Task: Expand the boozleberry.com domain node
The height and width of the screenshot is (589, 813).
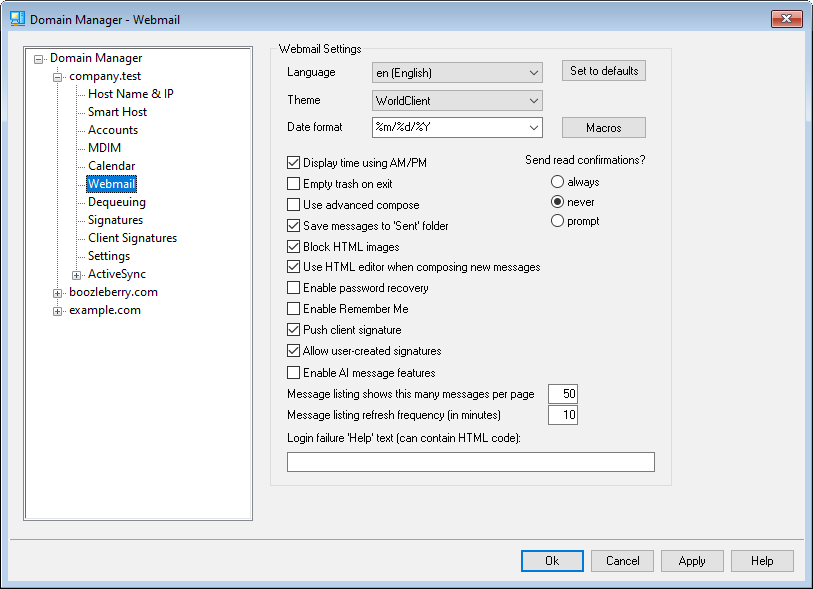Action: [58, 292]
